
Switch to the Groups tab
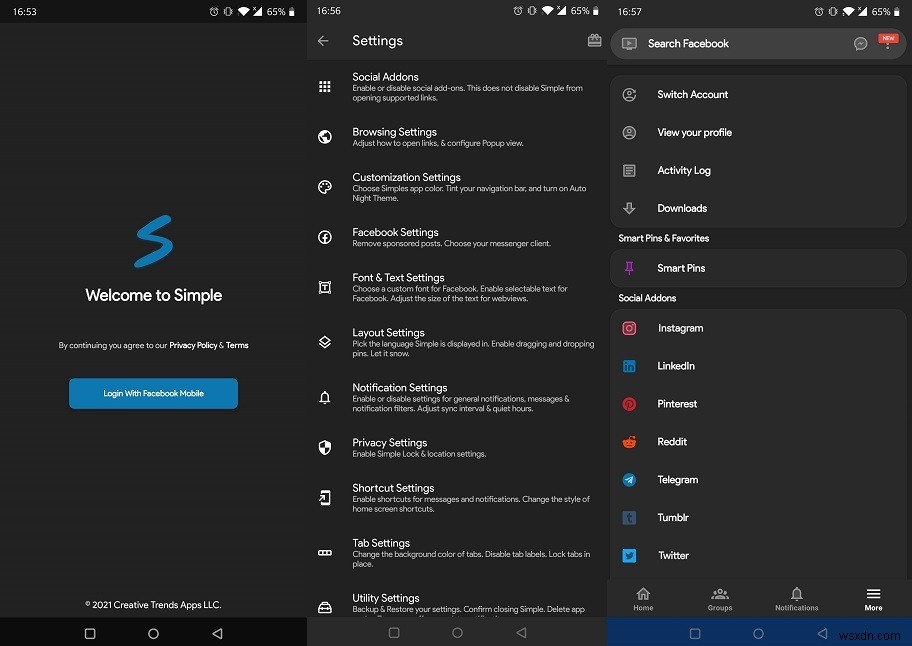(x=719, y=599)
